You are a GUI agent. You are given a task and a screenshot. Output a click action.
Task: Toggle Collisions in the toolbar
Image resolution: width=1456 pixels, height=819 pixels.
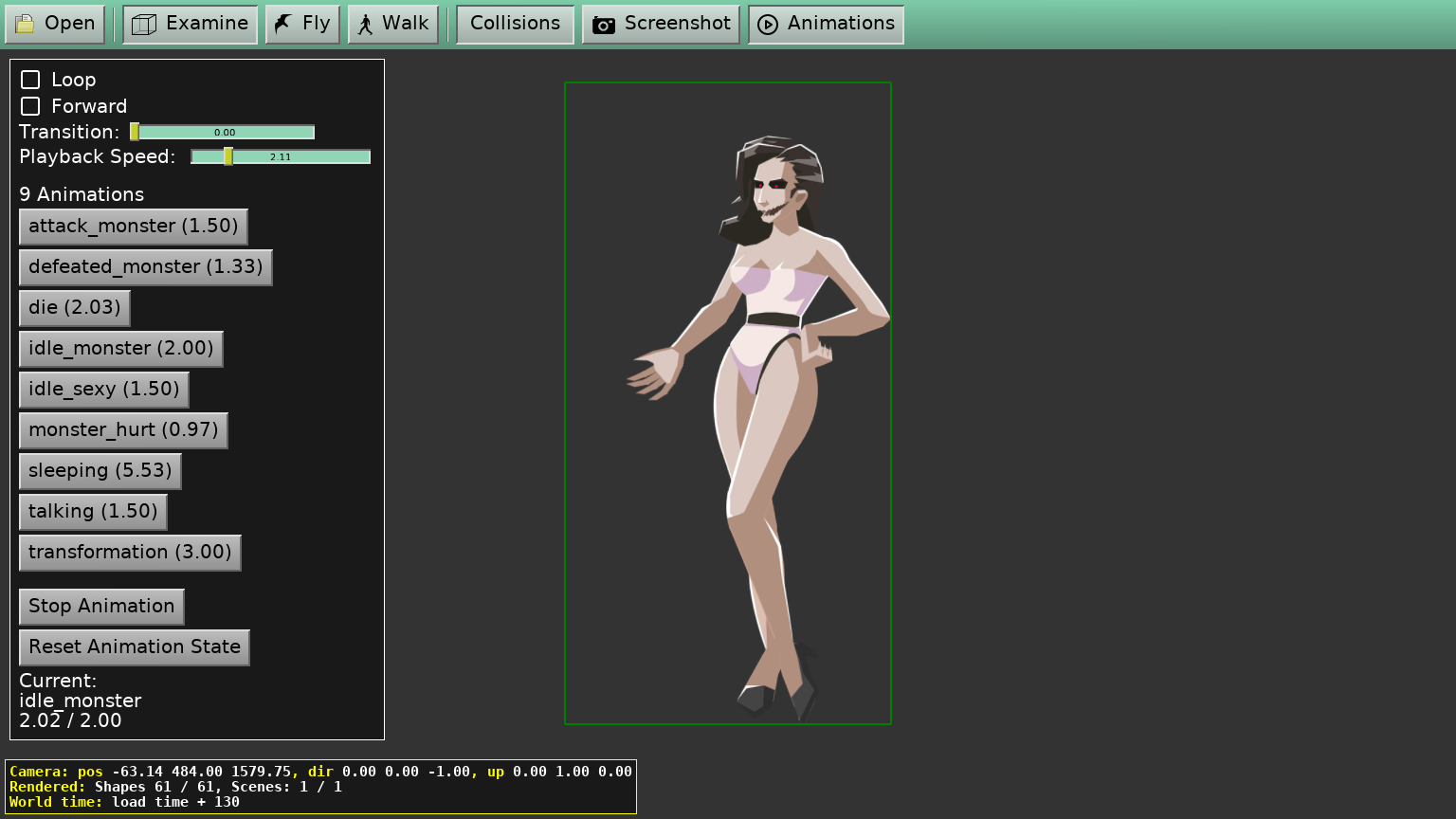tap(515, 24)
